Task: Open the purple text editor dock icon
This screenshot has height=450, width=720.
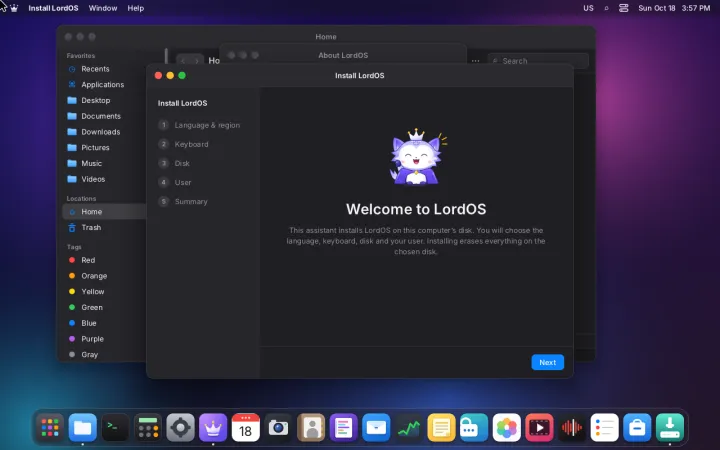Action: [x=343, y=428]
